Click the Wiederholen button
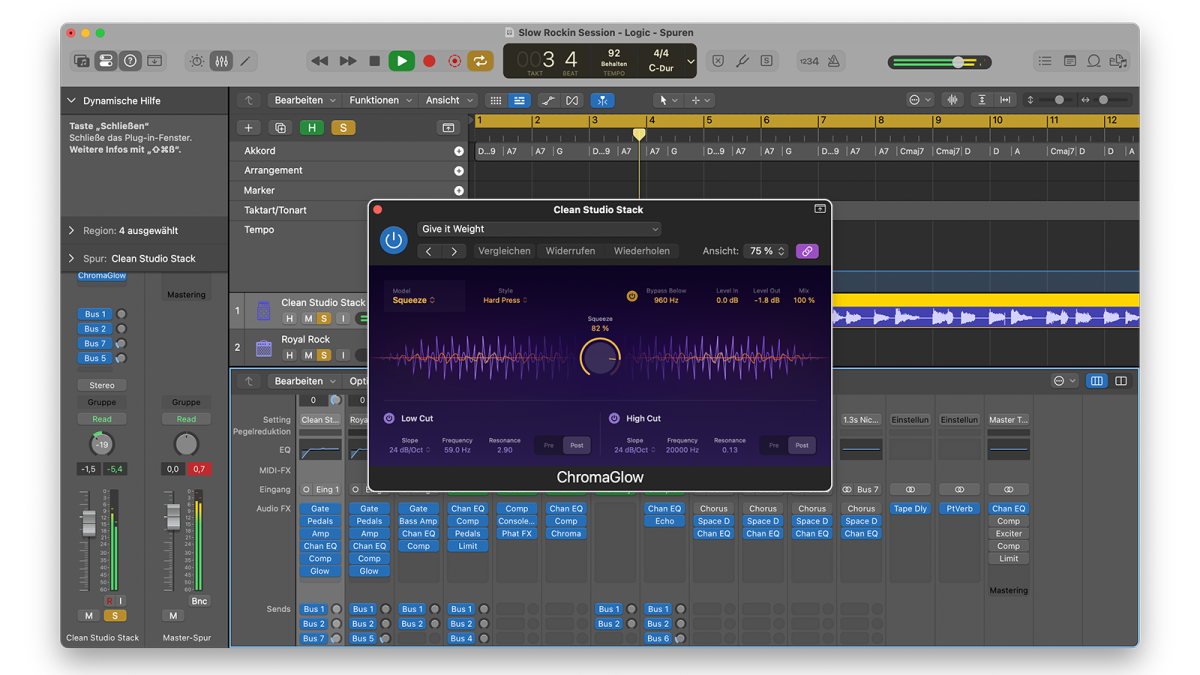The width and height of the screenshot is (1200, 675). coord(641,251)
